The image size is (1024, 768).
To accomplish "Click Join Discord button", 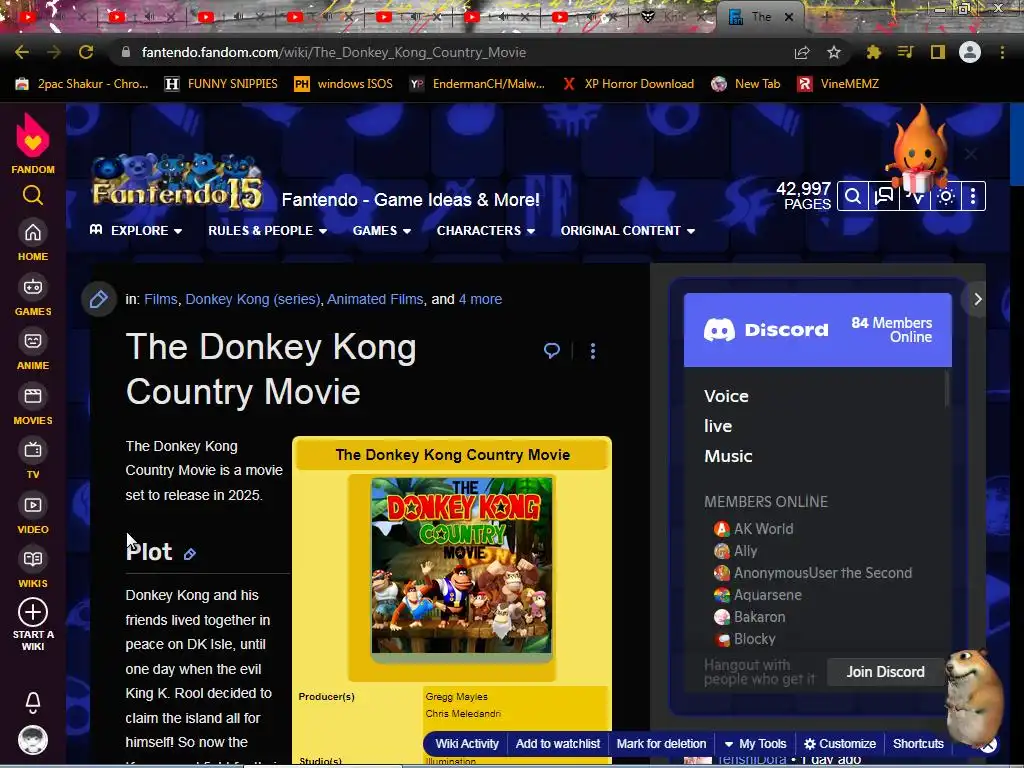I will click(x=885, y=672).
